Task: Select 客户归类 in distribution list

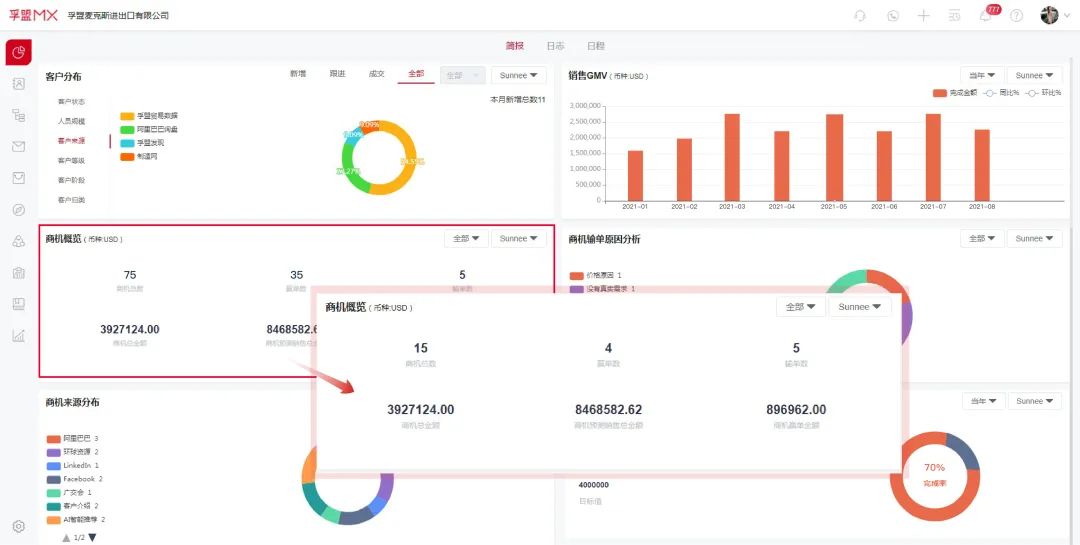Action: coord(72,200)
